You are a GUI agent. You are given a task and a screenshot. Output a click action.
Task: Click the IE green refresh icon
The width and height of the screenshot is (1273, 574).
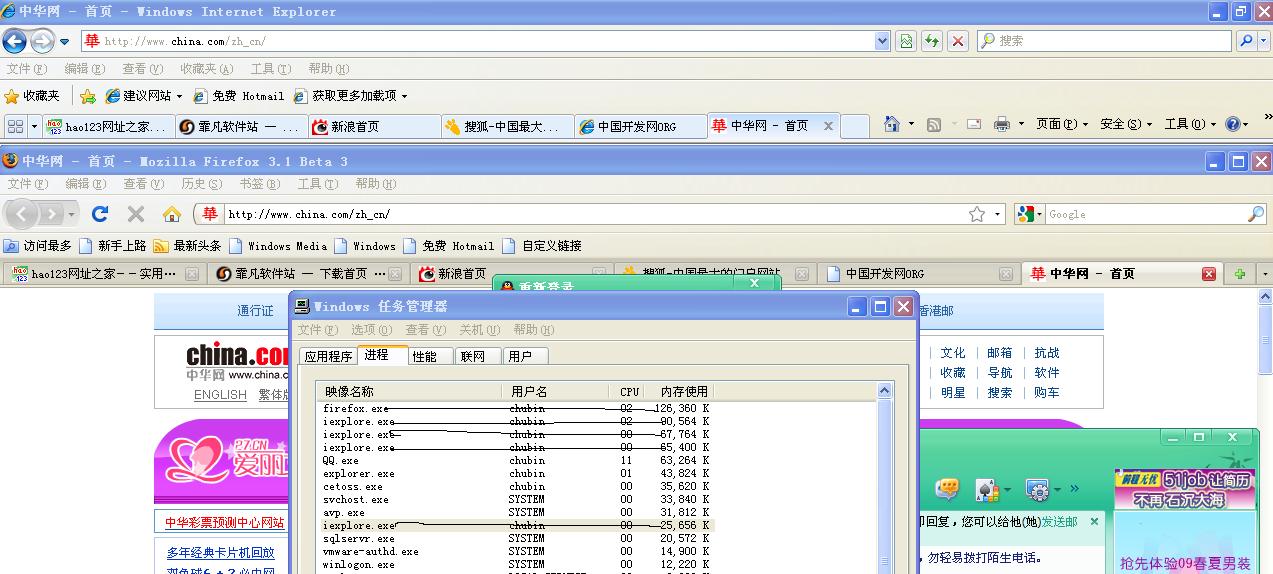tap(932, 41)
